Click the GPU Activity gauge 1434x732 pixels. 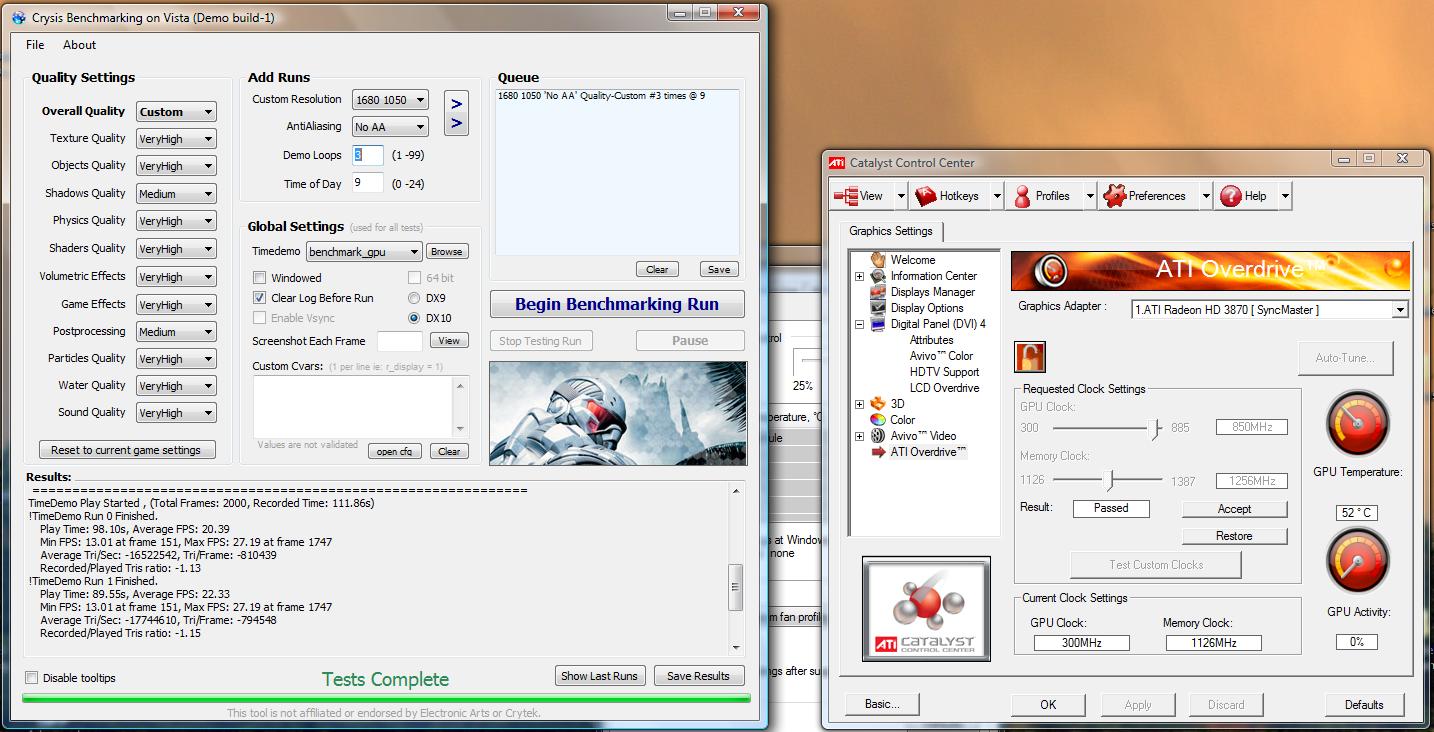1358,561
